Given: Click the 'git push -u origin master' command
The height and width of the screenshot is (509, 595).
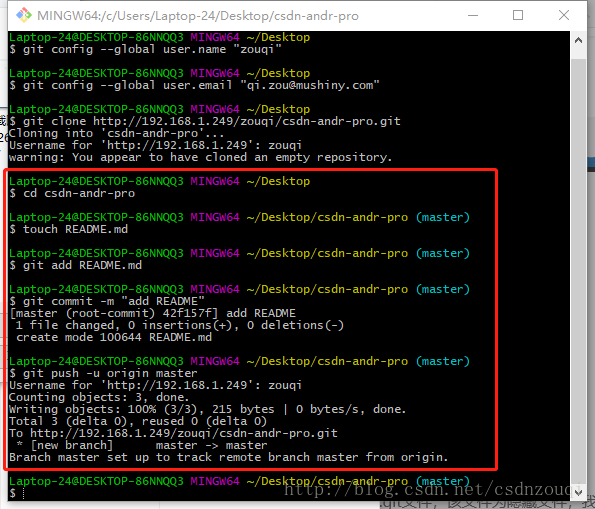Looking at the screenshot, I should pyautogui.click(x=103, y=373).
